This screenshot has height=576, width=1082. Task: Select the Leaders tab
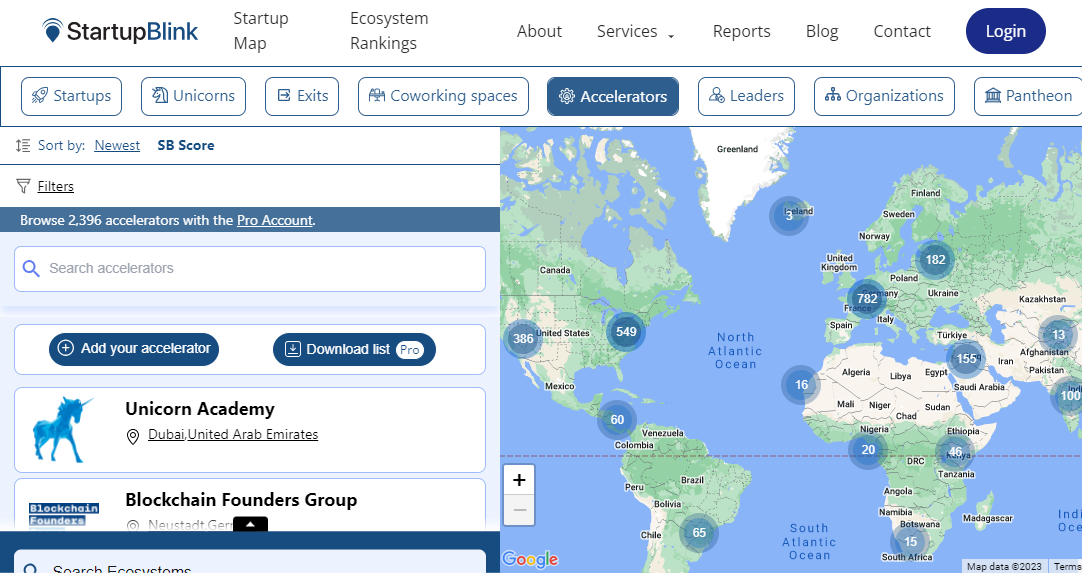click(746, 96)
